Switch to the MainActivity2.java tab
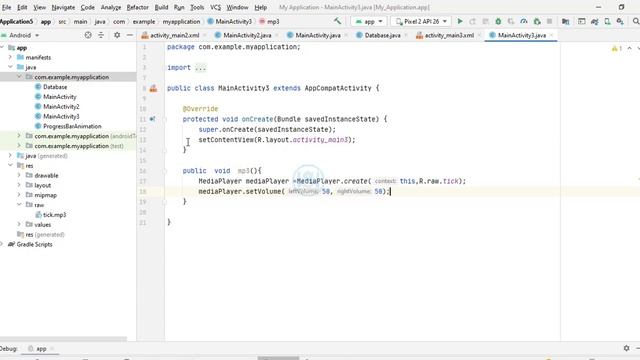The height and width of the screenshot is (360, 640). [x=247, y=36]
